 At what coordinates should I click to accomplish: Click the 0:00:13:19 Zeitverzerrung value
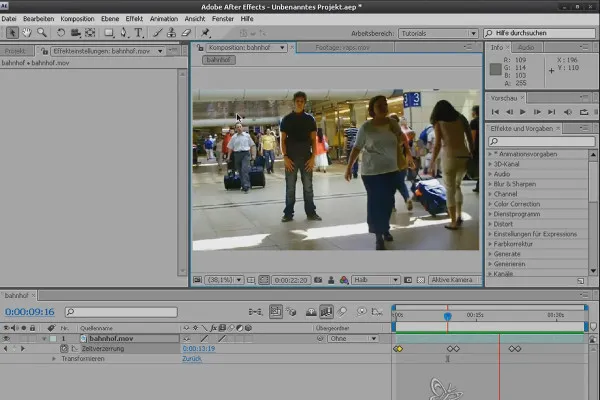(199, 349)
